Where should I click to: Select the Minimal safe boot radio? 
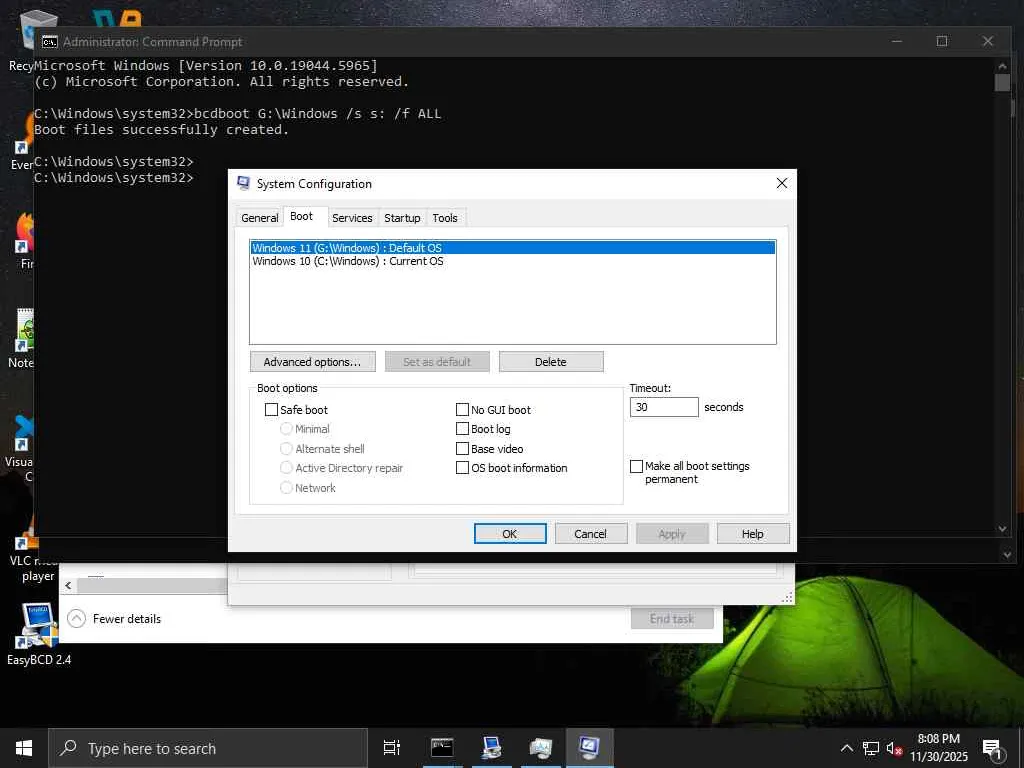click(286, 429)
